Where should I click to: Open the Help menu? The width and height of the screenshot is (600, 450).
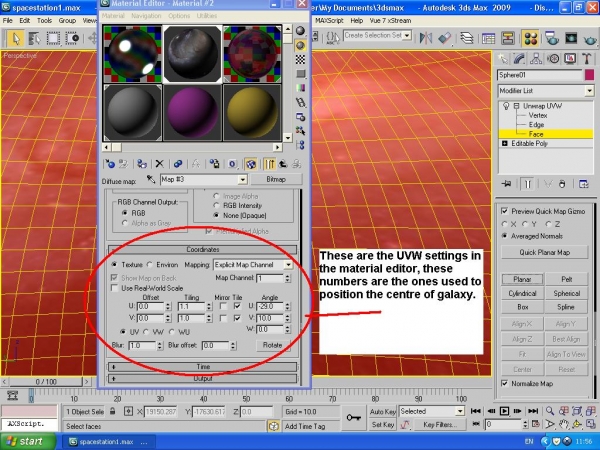[x=357, y=21]
